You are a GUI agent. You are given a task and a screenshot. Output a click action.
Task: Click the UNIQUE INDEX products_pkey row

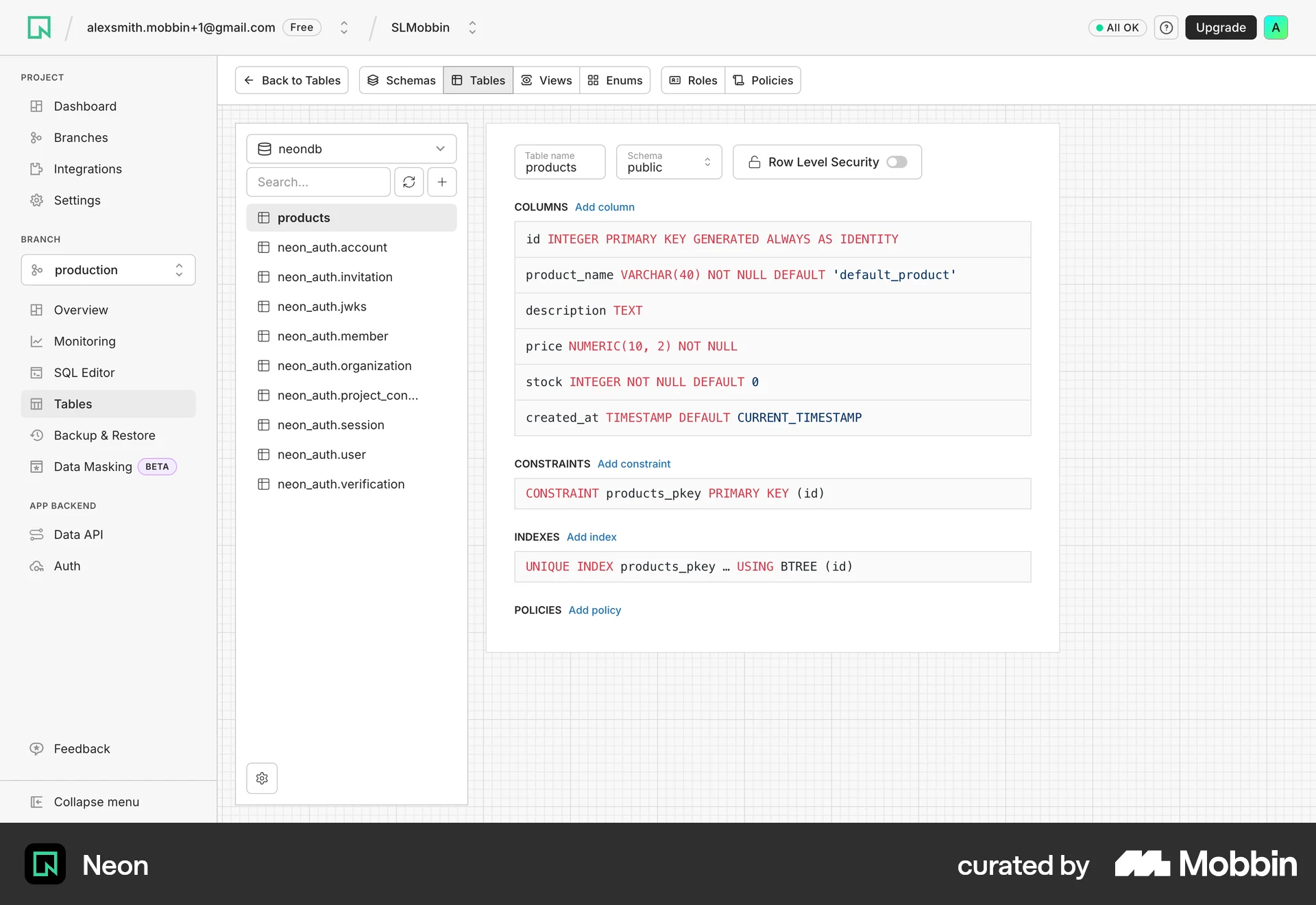tap(772, 567)
